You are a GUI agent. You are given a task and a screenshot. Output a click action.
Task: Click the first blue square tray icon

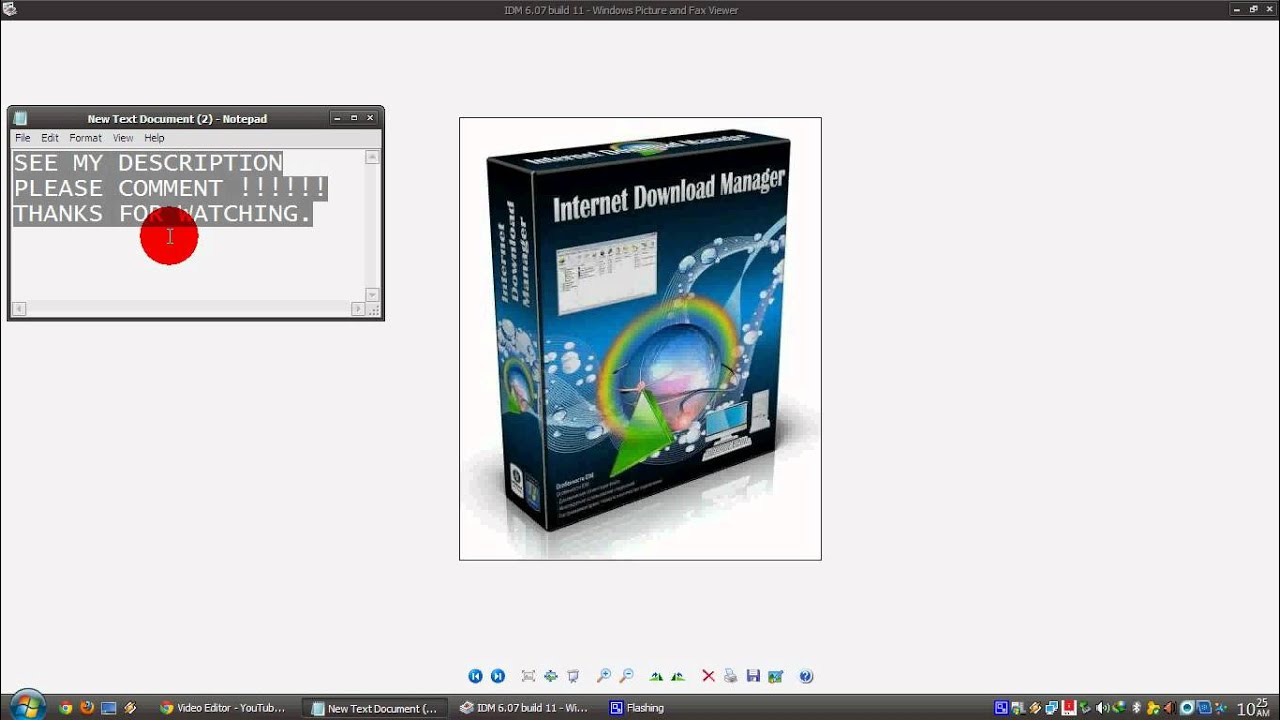[x=1001, y=708]
